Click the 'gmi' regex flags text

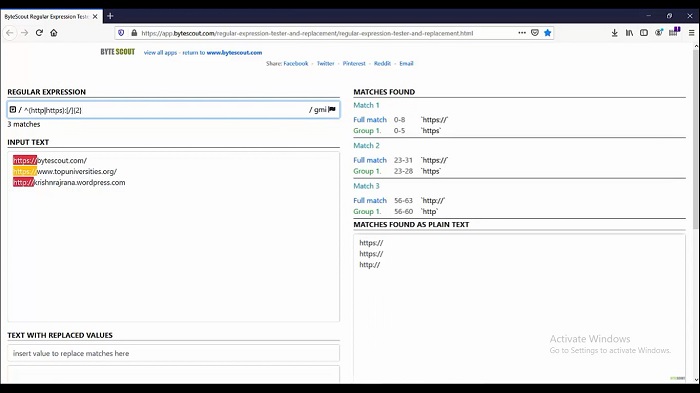coord(320,110)
